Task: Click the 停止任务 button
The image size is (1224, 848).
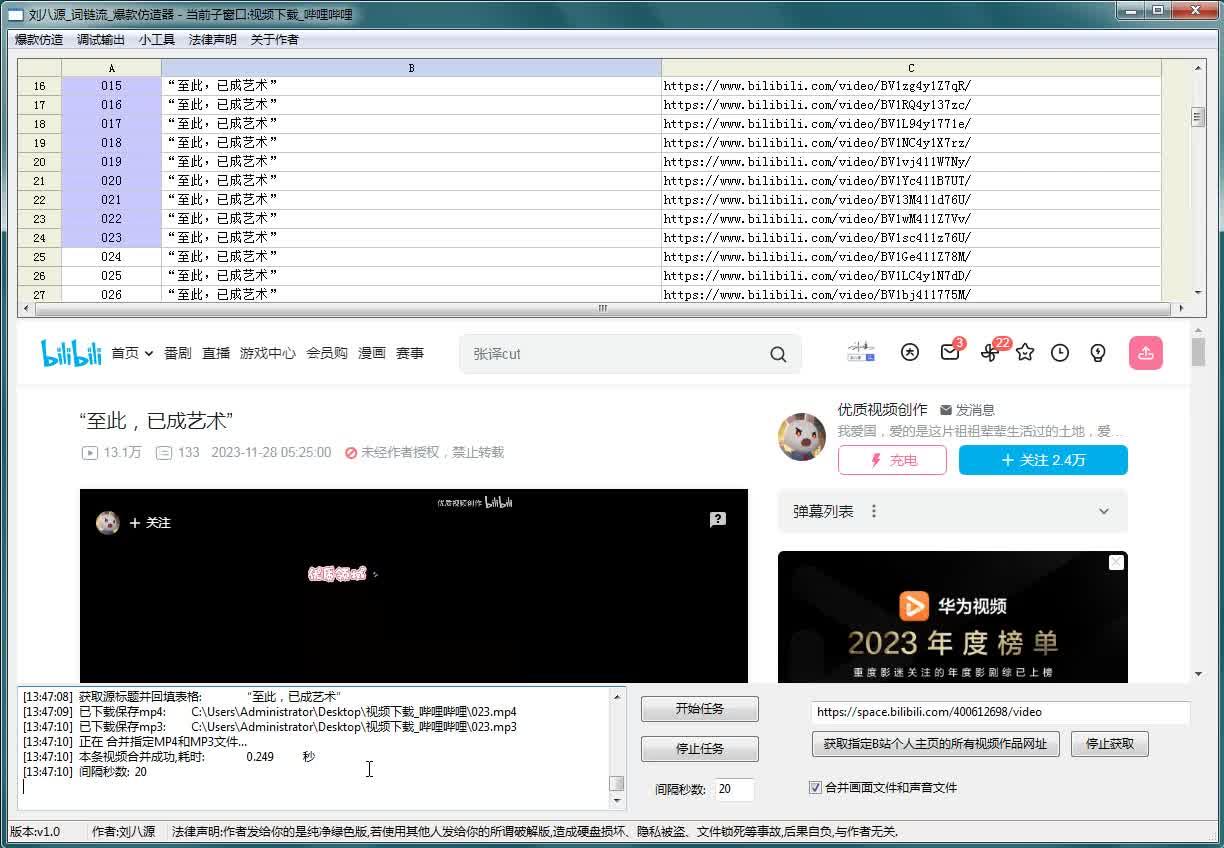Action: pyautogui.click(x=700, y=749)
